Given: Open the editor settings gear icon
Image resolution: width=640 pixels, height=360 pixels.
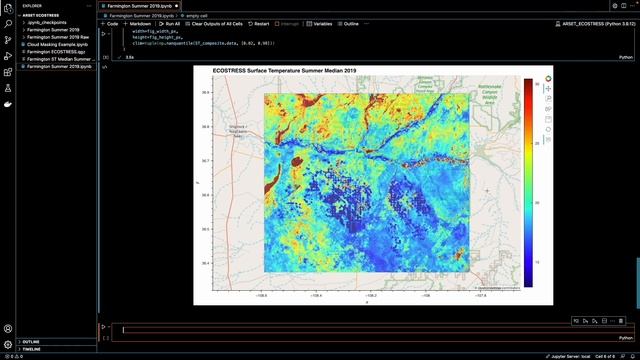Looking at the screenshot, I should [x=615, y=6].
